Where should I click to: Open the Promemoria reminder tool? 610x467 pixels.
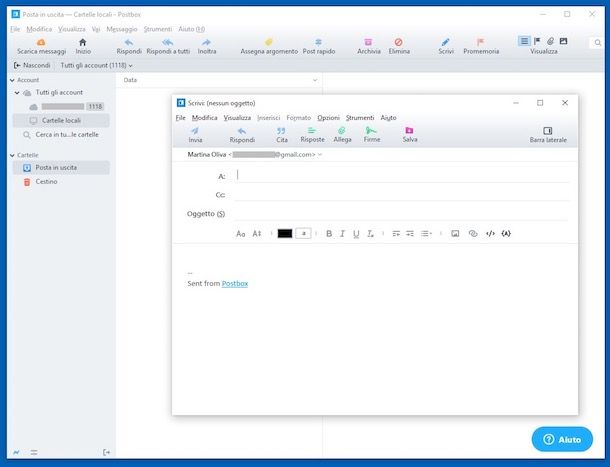point(481,45)
